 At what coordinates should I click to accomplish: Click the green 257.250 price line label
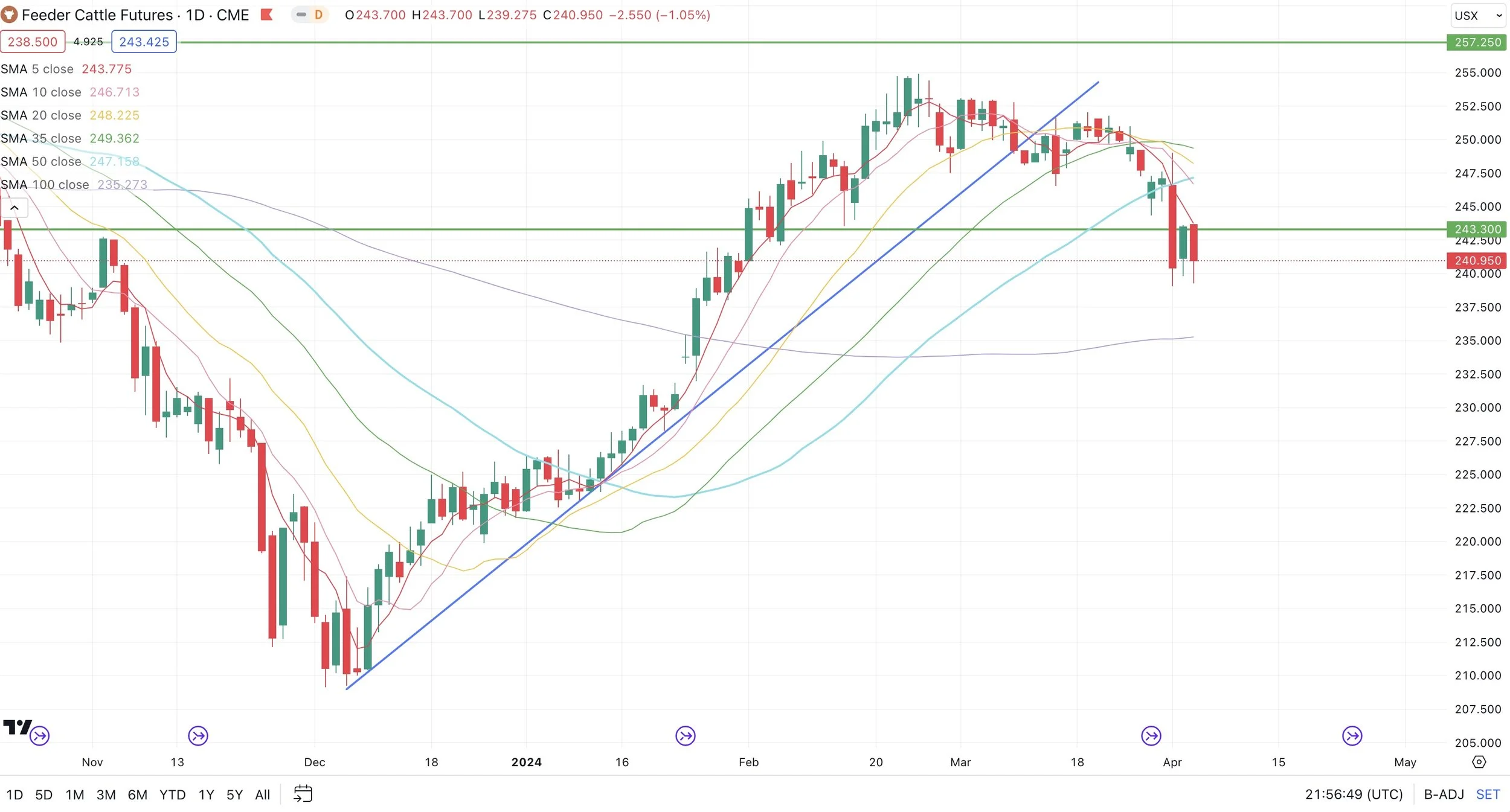(1477, 42)
